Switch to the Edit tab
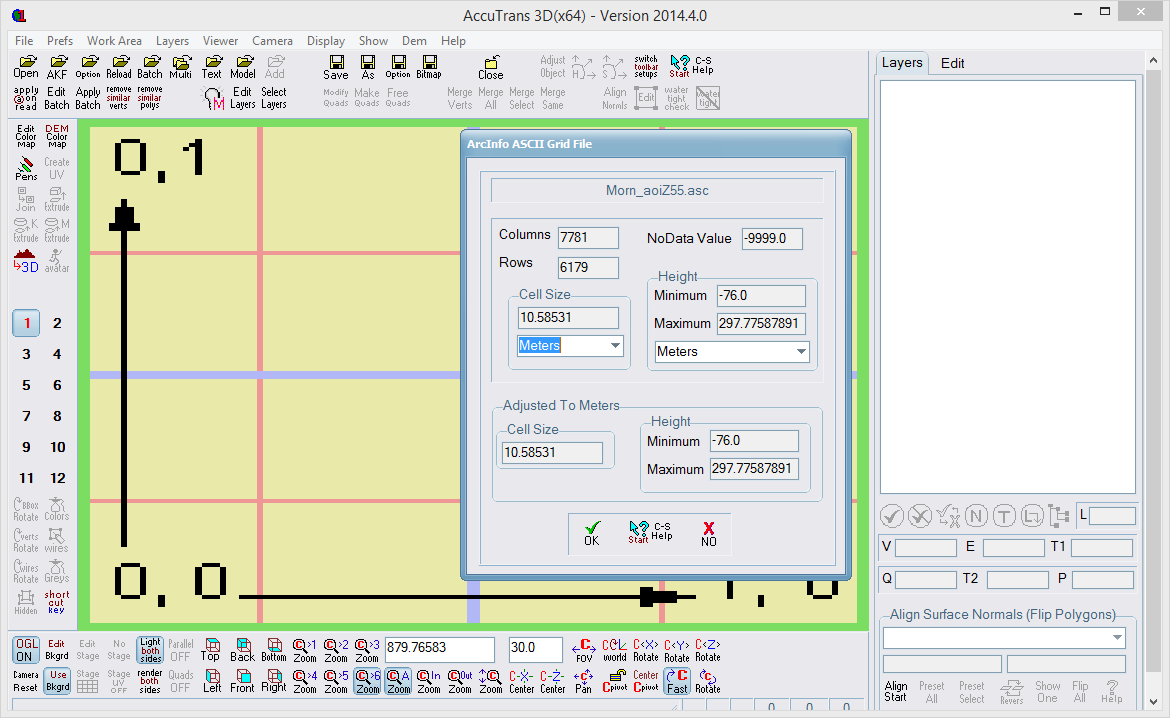The width and height of the screenshot is (1170, 718). pyautogui.click(x=952, y=63)
